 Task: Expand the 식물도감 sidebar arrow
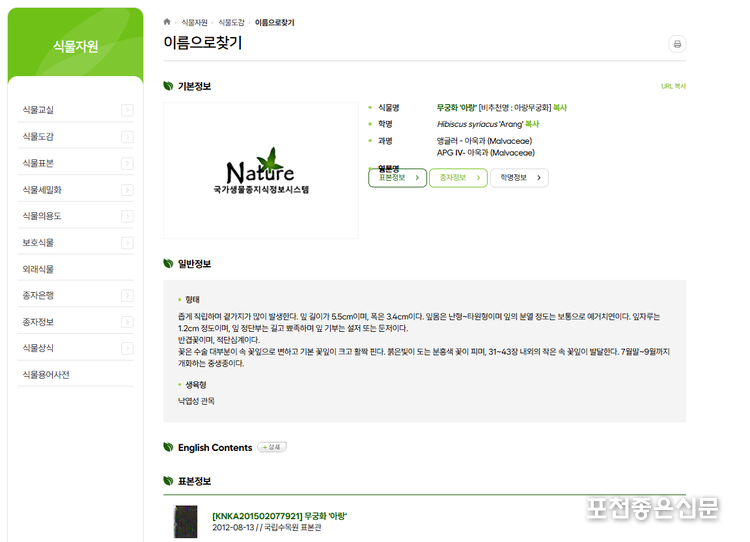[x=127, y=136]
